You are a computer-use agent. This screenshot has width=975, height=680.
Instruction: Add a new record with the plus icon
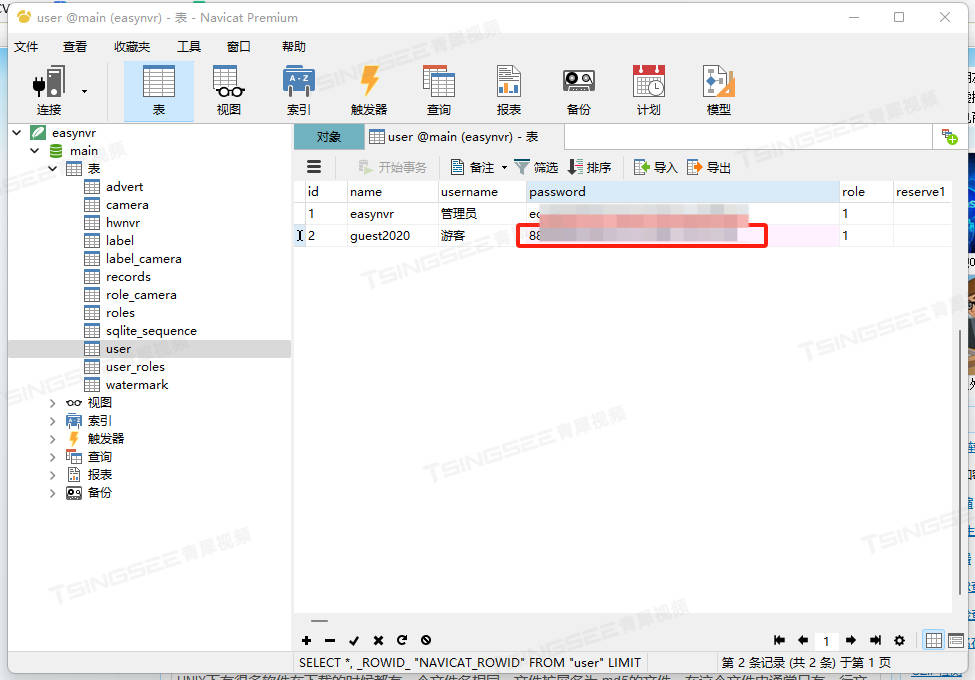[x=306, y=640]
